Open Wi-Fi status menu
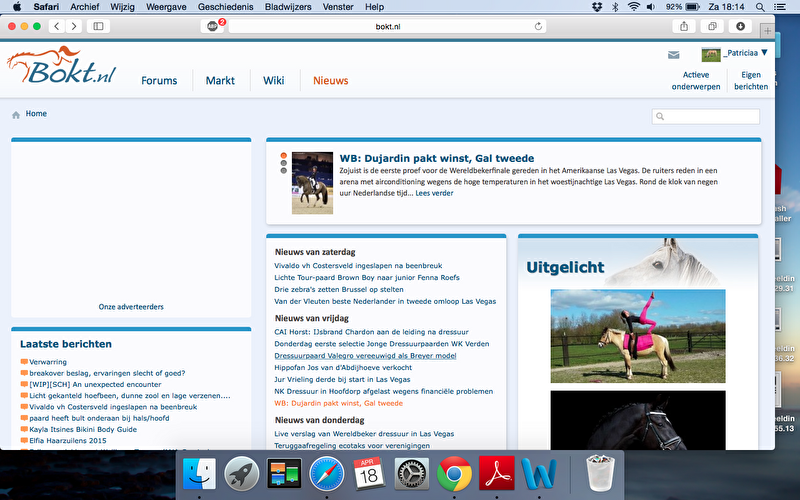The image size is (800, 500). point(634,7)
